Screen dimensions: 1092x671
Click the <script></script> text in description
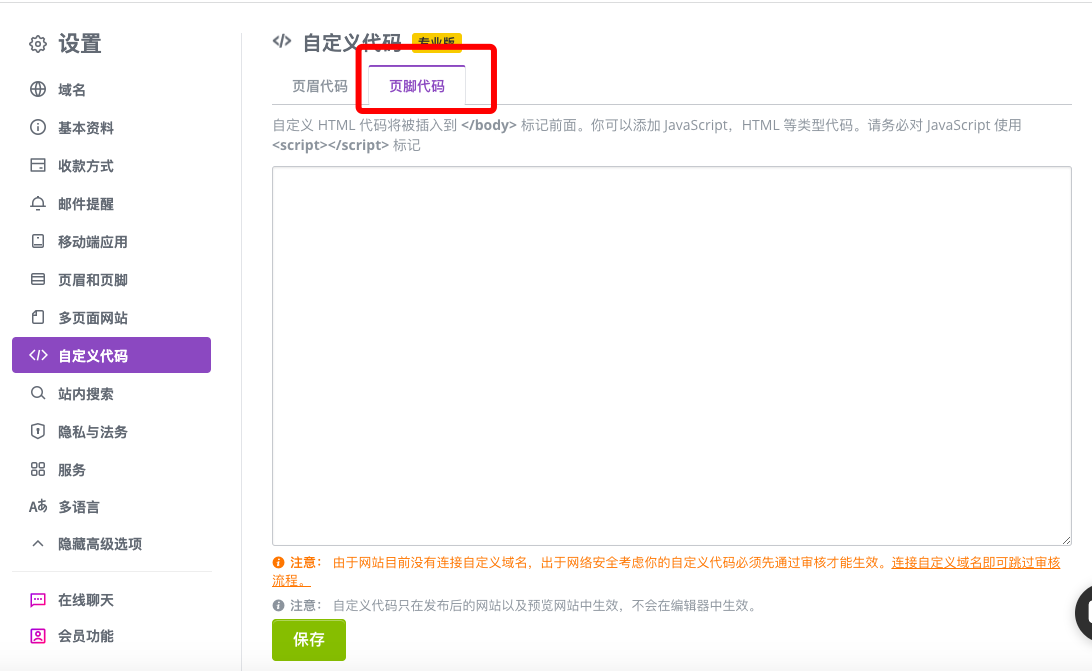[x=330, y=145]
